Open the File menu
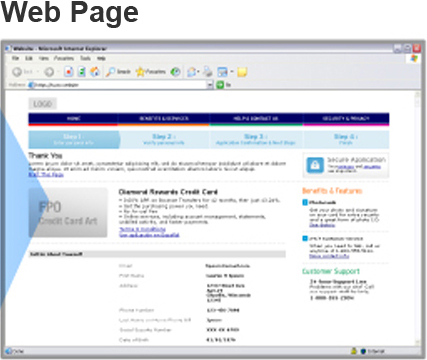Viewport: 427px width, 360px height. click(15, 58)
